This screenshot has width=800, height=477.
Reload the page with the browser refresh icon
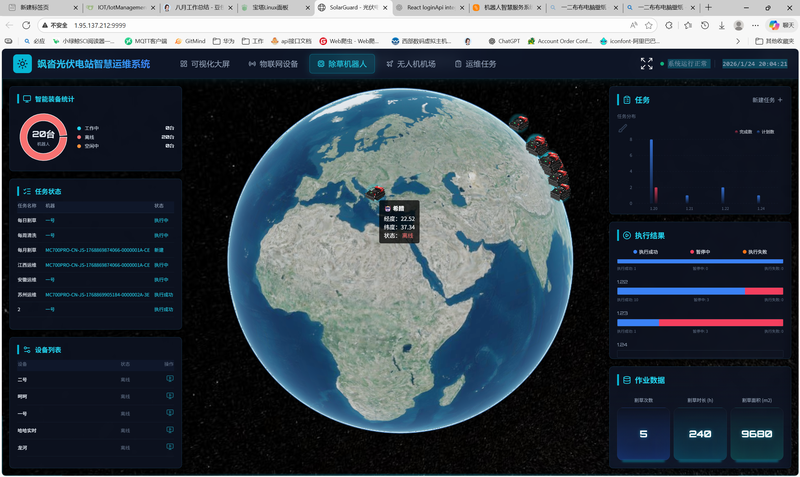pyautogui.click(x=26, y=25)
